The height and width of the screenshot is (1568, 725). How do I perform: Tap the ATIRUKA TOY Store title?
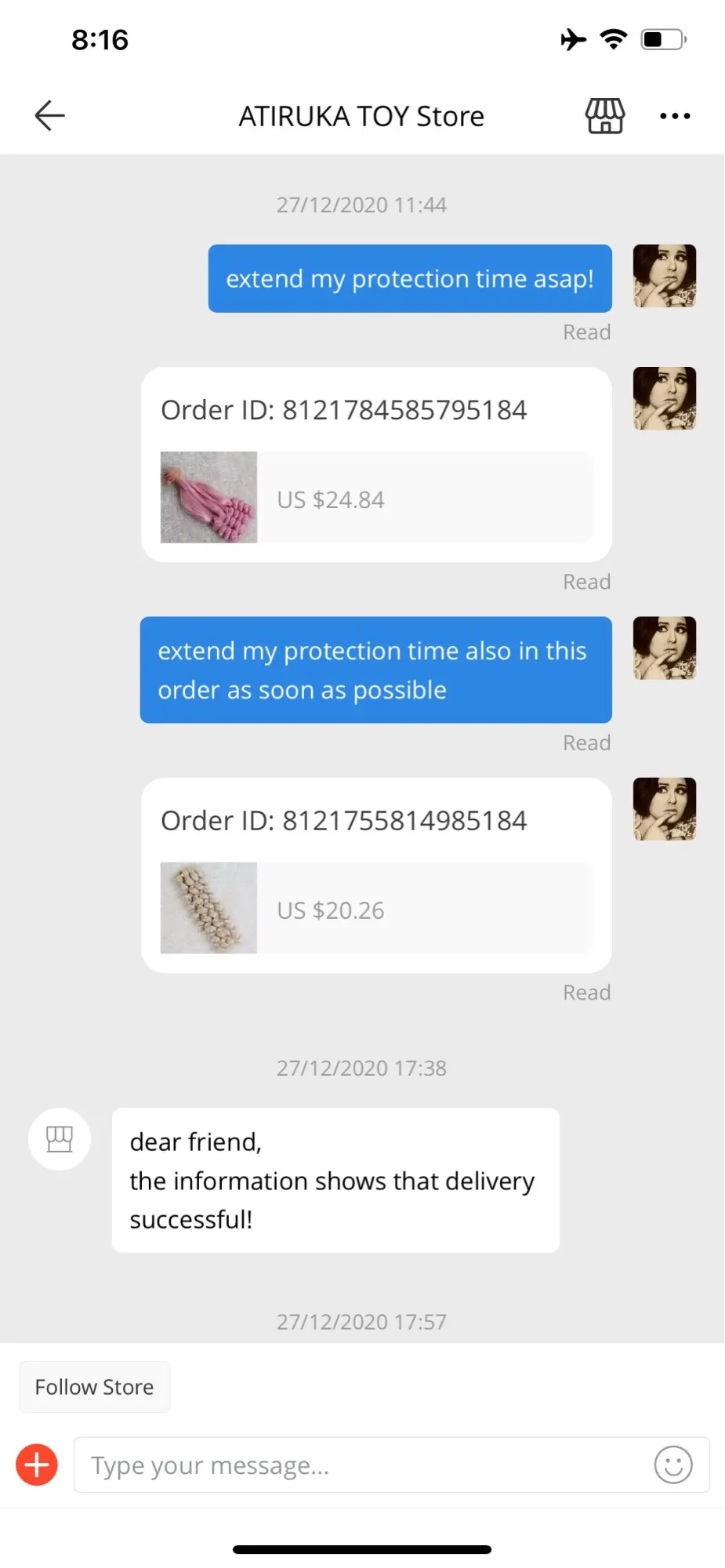(x=361, y=116)
